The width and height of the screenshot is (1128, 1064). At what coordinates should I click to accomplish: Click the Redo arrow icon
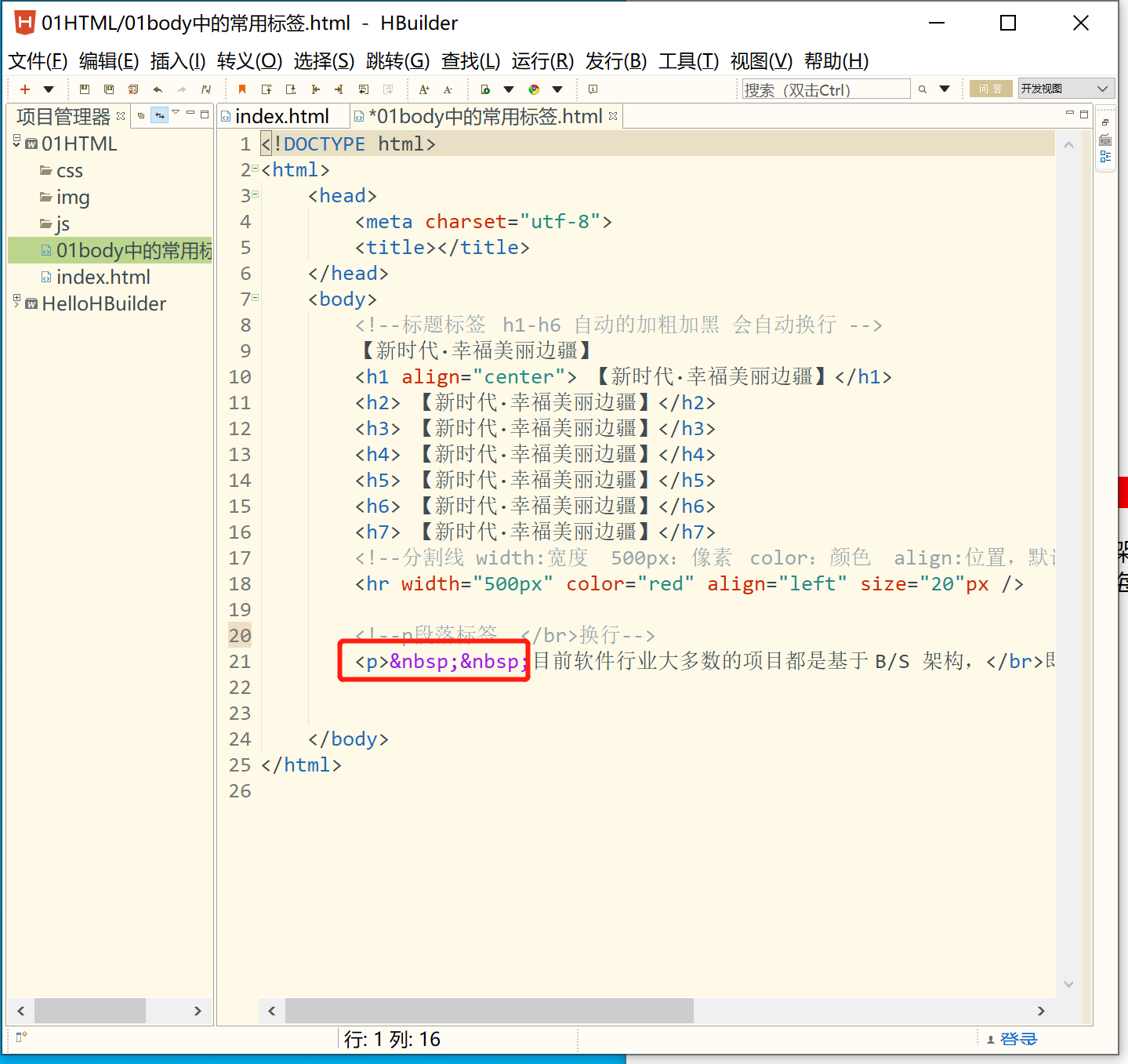click(x=182, y=89)
